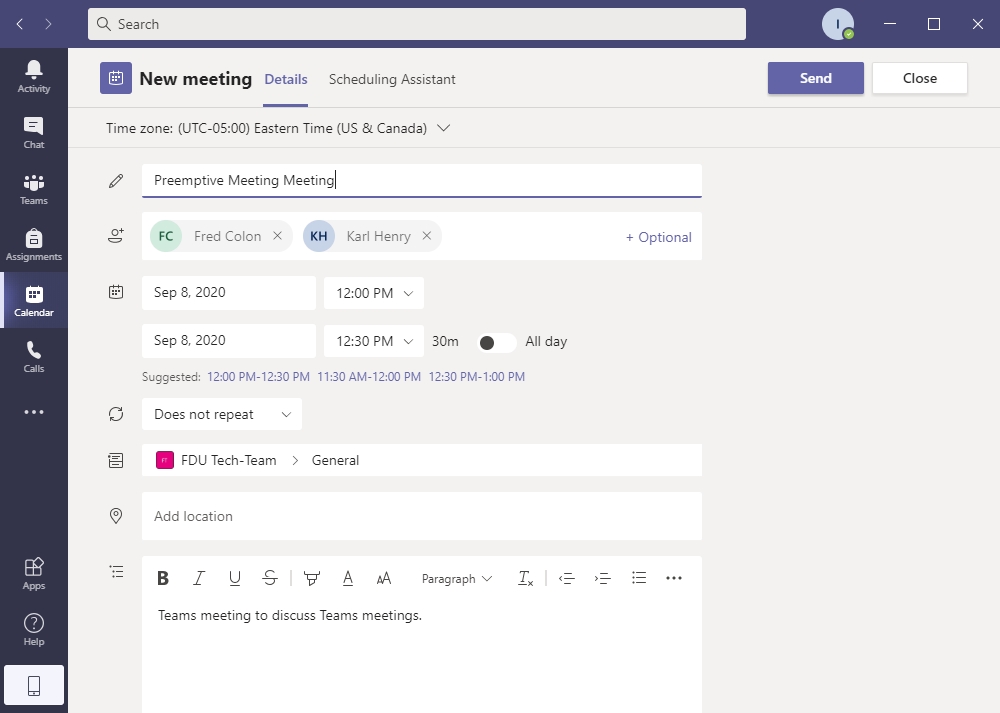Remove Fred Colon from attendees
1000x713 pixels.
pos(277,236)
